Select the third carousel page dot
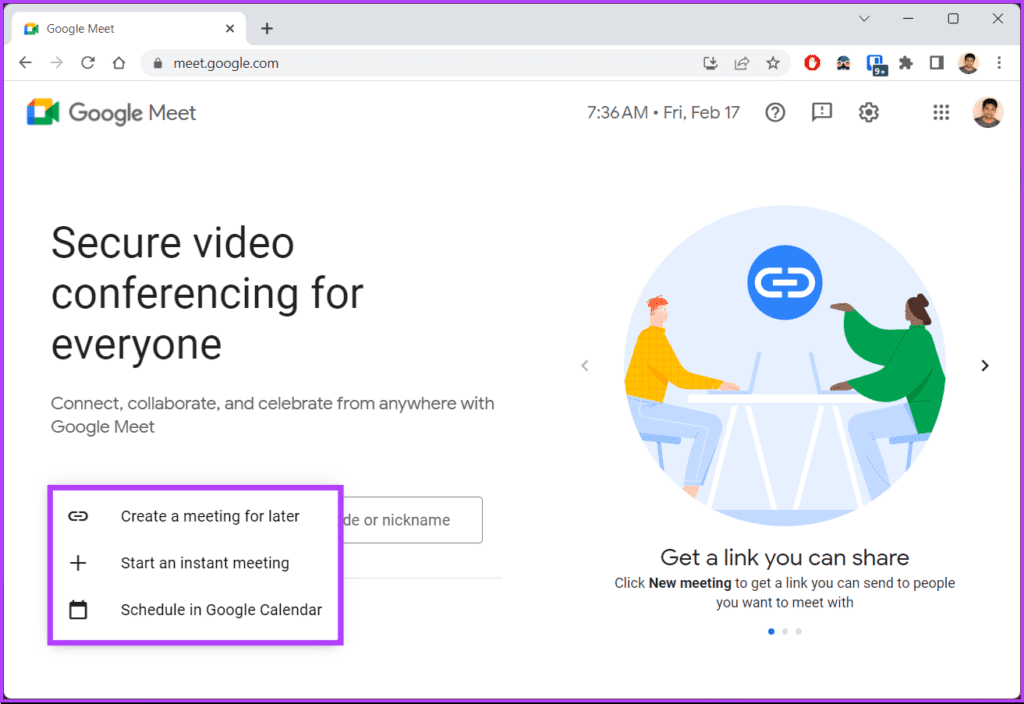Screen dimensions: 1024x704 click(799, 632)
